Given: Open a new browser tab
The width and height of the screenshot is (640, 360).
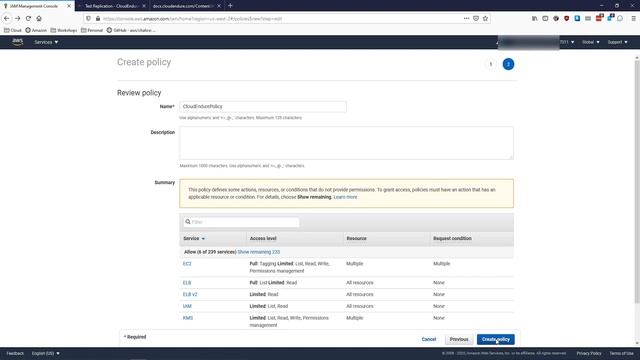Looking at the screenshot, I should point(230,6).
